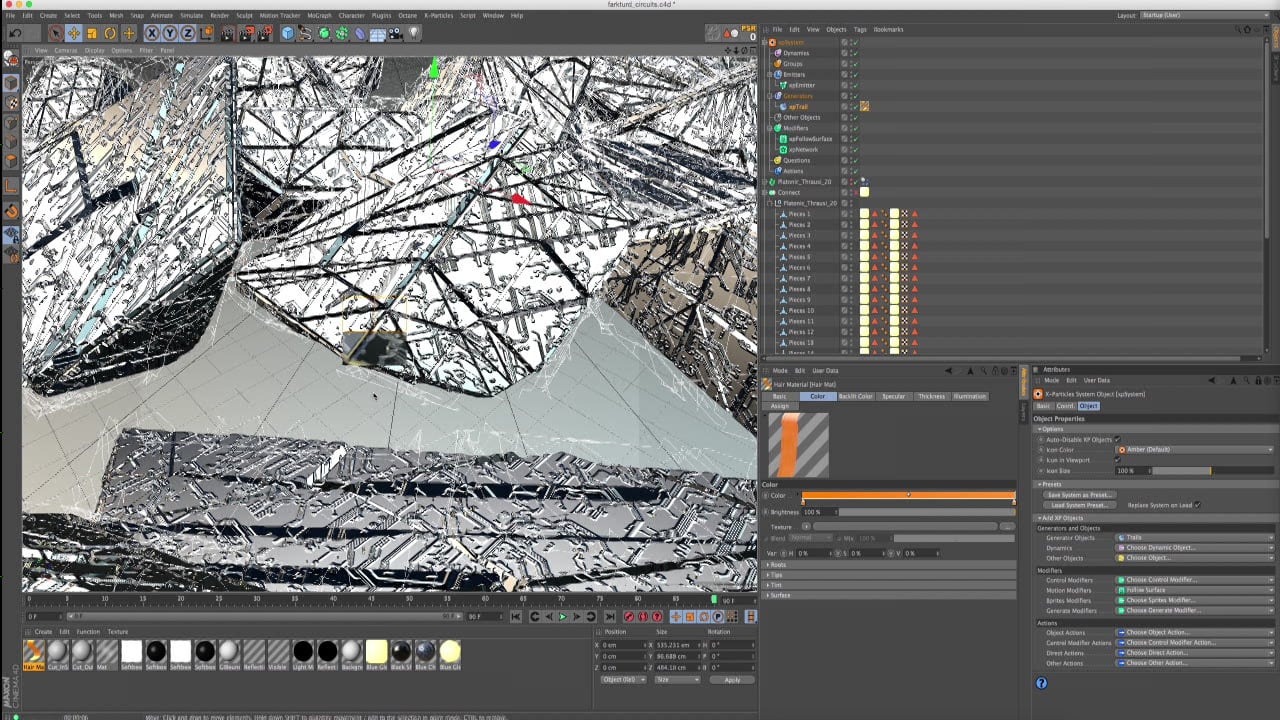1280x720 pixels.
Task: Go to end of animation
Action: pos(609,617)
